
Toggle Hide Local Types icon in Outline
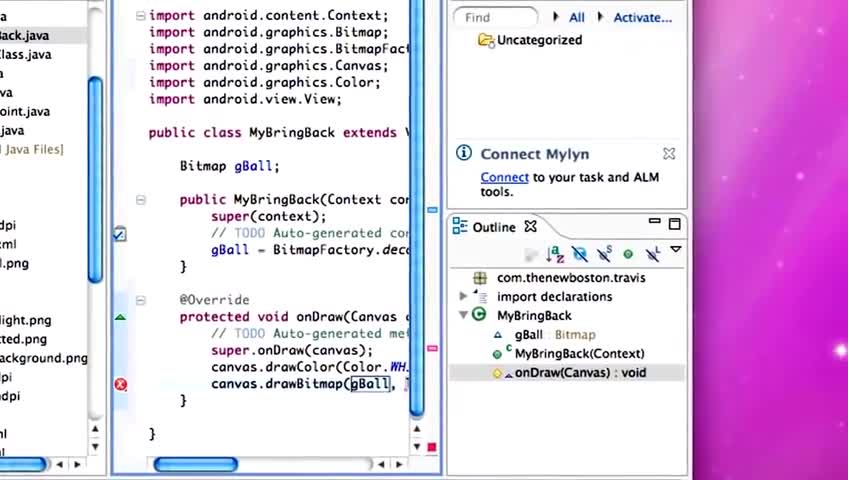653,254
